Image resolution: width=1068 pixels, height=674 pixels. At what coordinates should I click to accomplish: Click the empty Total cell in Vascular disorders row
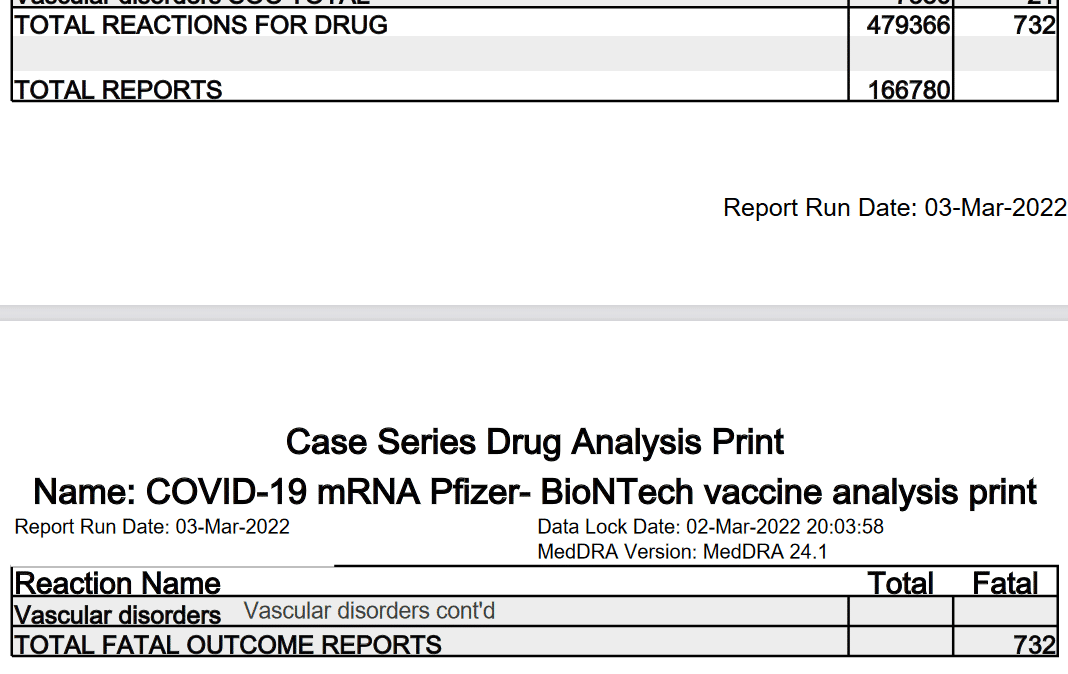click(900, 612)
